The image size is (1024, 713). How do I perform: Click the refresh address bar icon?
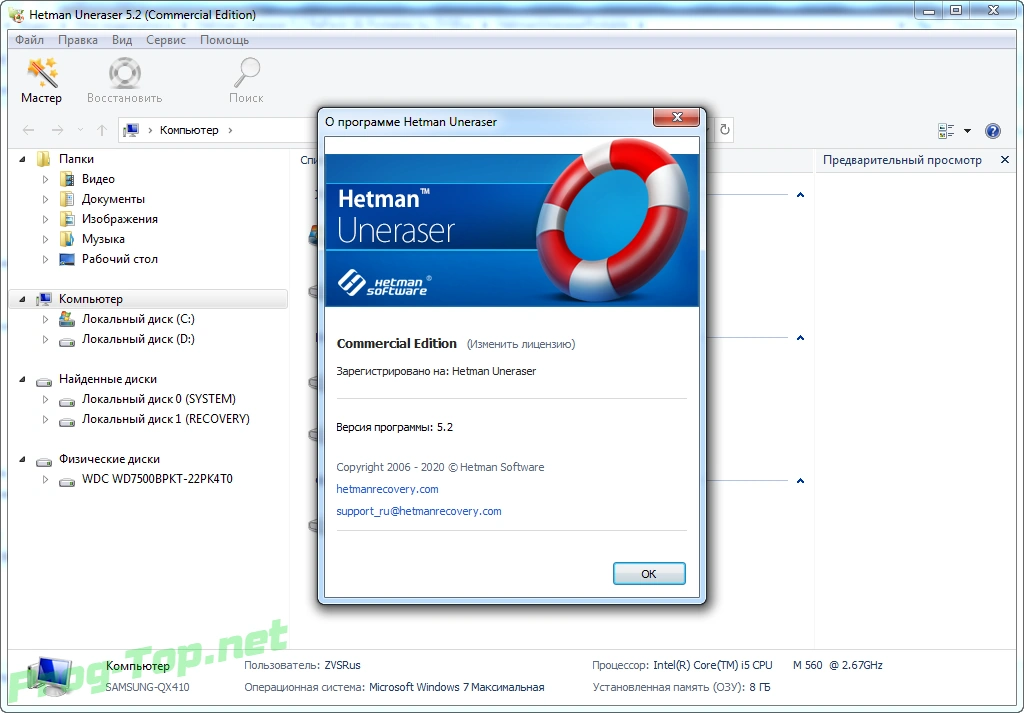(724, 130)
